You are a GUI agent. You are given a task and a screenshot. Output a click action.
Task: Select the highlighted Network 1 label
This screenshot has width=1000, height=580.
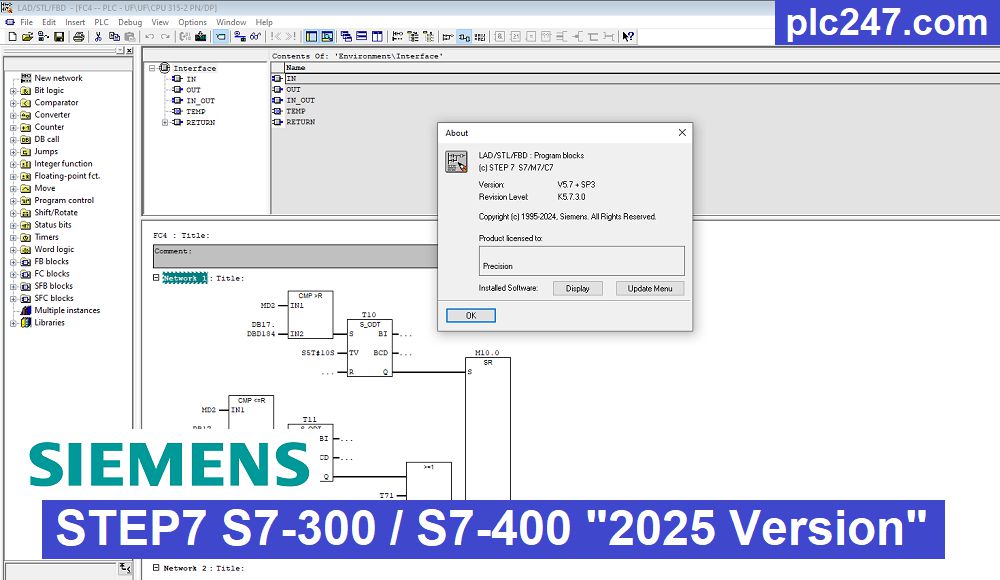point(185,278)
